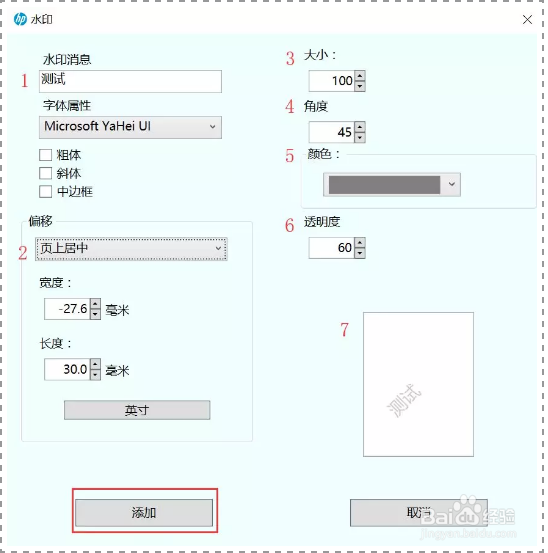Increase the 宽度 offset with up arrow
The image size is (548, 553).
click(x=95, y=304)
